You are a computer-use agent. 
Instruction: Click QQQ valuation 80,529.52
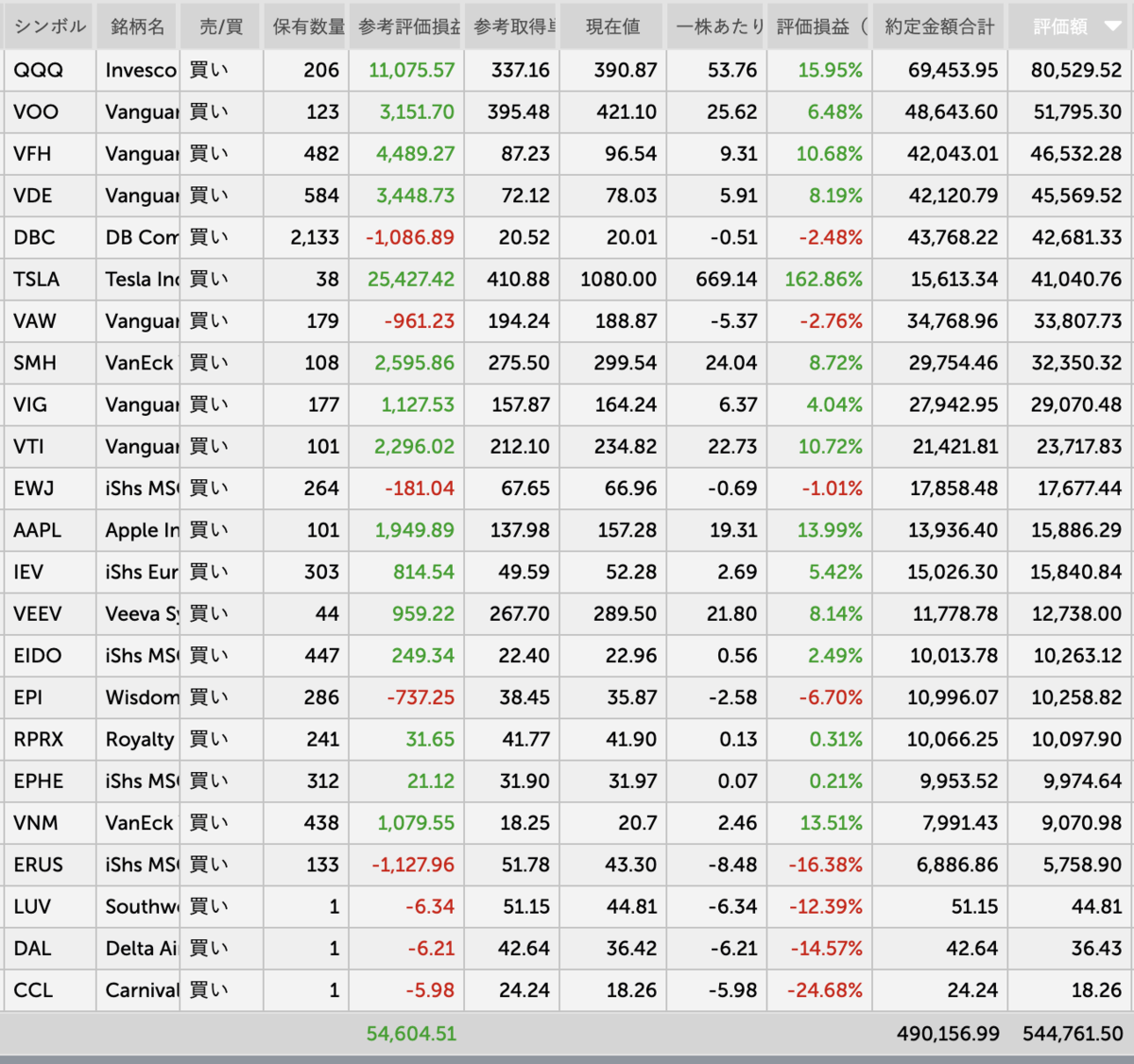pyautogui.click(x=1076, y=71)
